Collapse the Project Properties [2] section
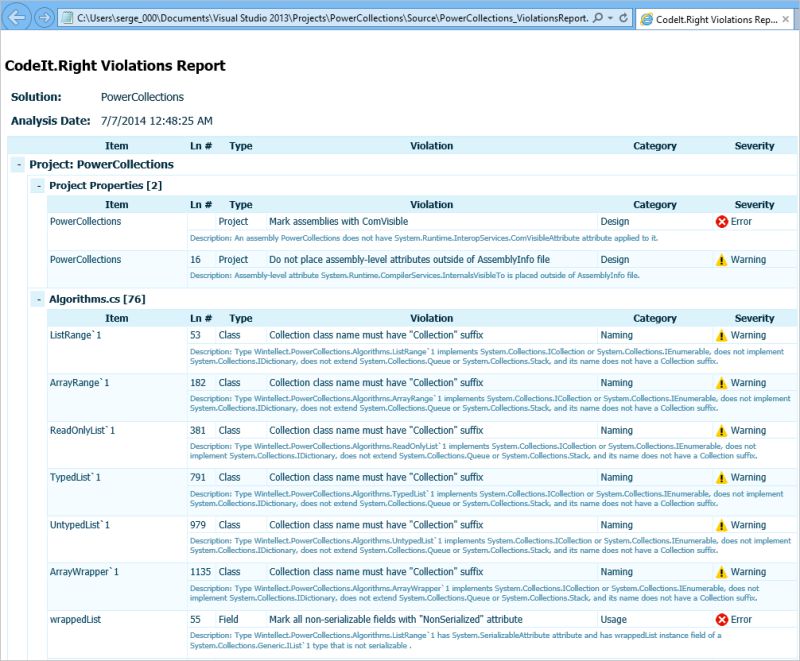800x661 pixels. 39,186
